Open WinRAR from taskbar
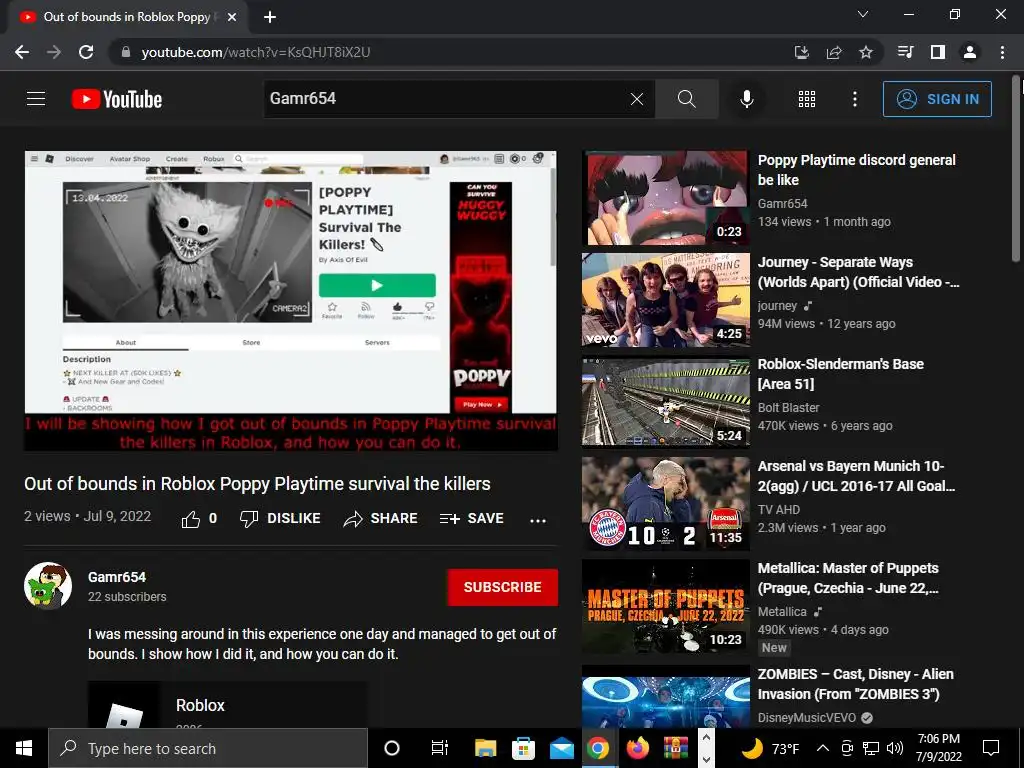This screenshot has width=1024, height=768. [x=675, y=748]
